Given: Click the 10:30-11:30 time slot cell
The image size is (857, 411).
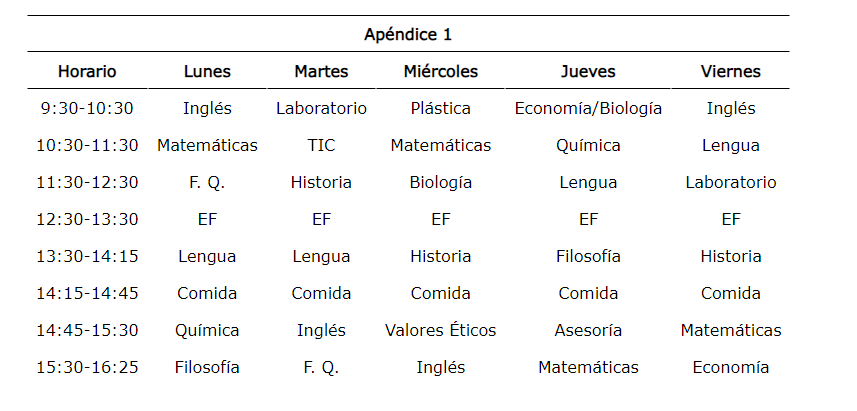Looking at the screenshot, I should click(x=87, y=145).
